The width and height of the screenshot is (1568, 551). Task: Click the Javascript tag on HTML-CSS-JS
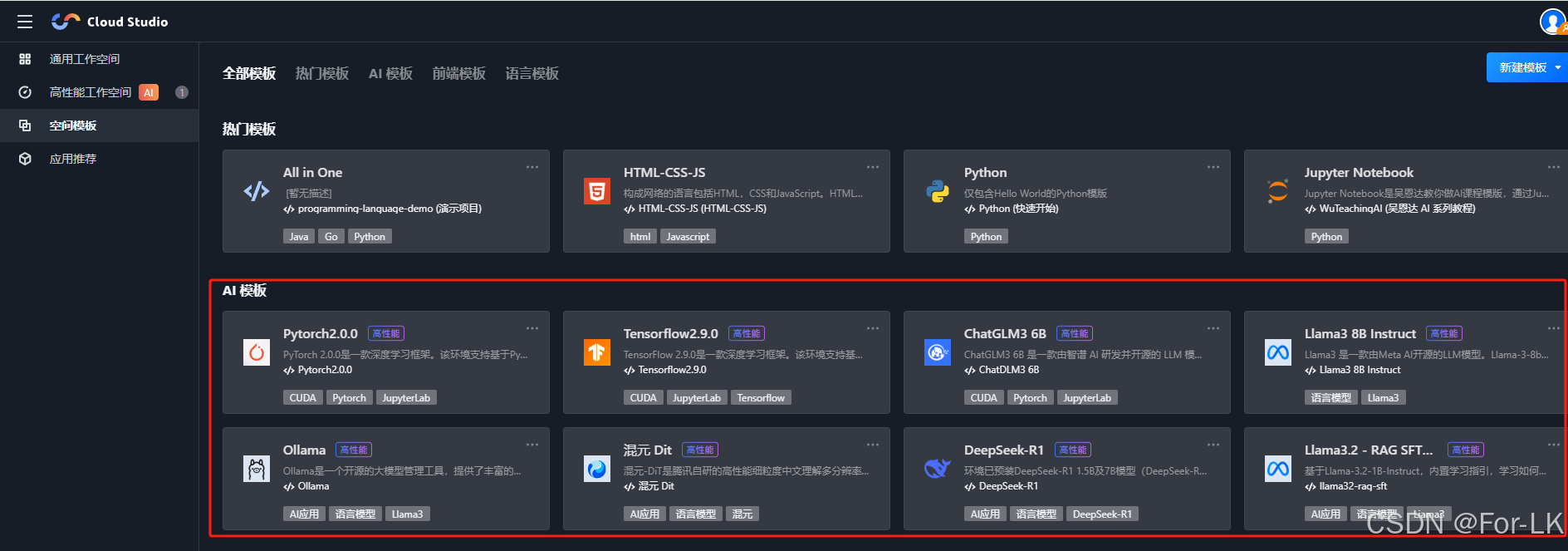(x=688, y=237)
